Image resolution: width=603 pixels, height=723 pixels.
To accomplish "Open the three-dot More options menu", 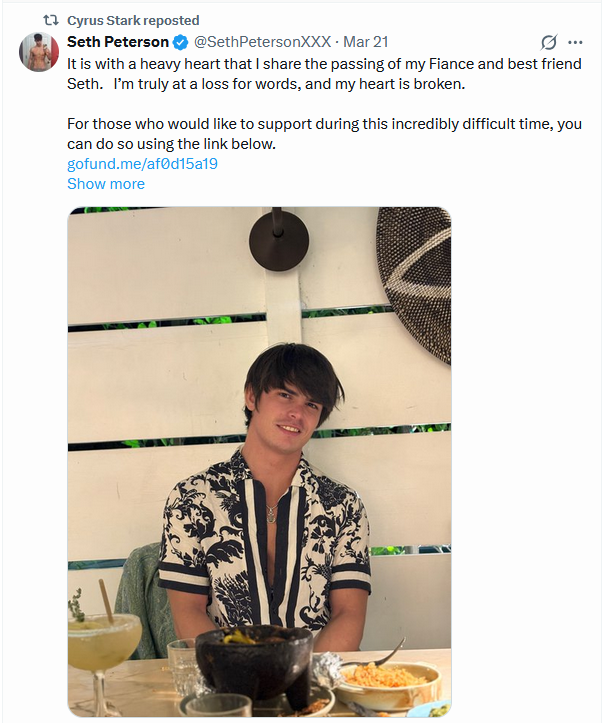I will click(x=575, y=42).
